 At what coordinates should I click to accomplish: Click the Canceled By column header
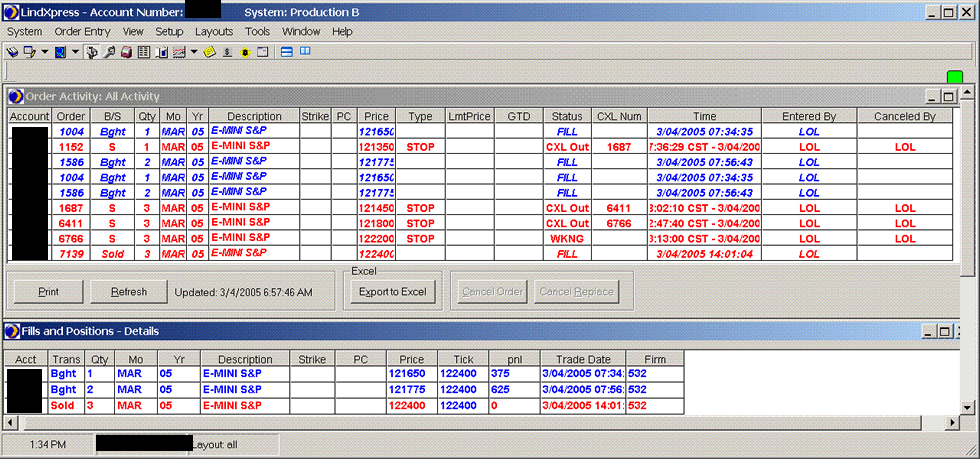pyautogui.click(x=904, y=116)
